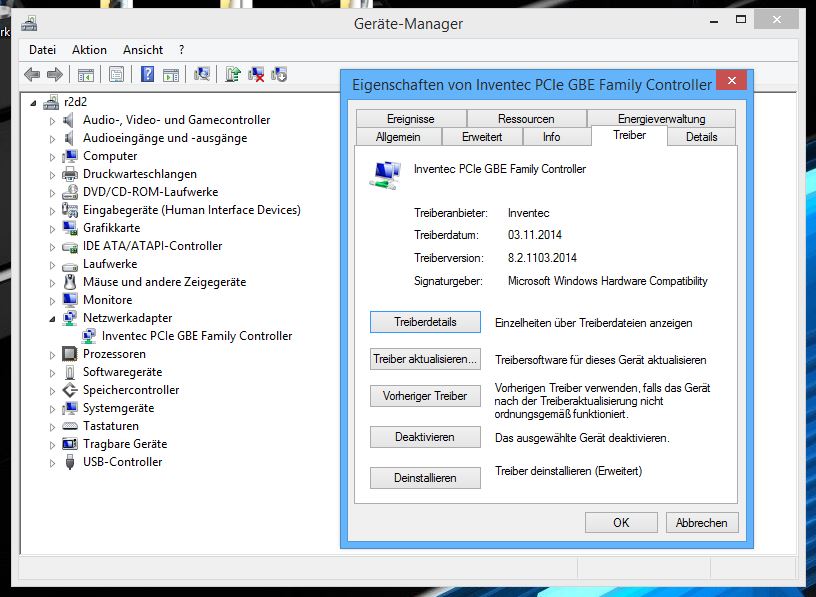The image size is (816, 597).
Task: Select the Druckwarteschlangen printer icon
Action: tap(70, 174)
